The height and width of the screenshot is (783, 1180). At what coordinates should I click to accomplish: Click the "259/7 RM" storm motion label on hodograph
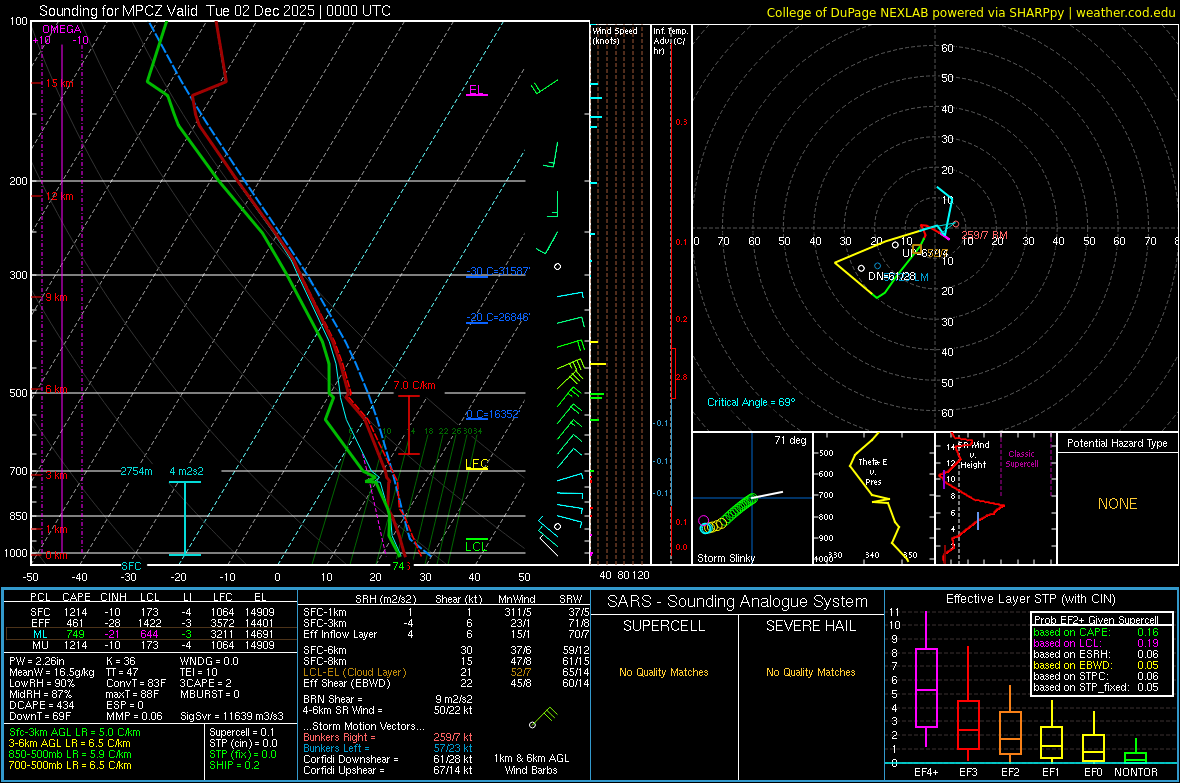click(x=984, y=235)
